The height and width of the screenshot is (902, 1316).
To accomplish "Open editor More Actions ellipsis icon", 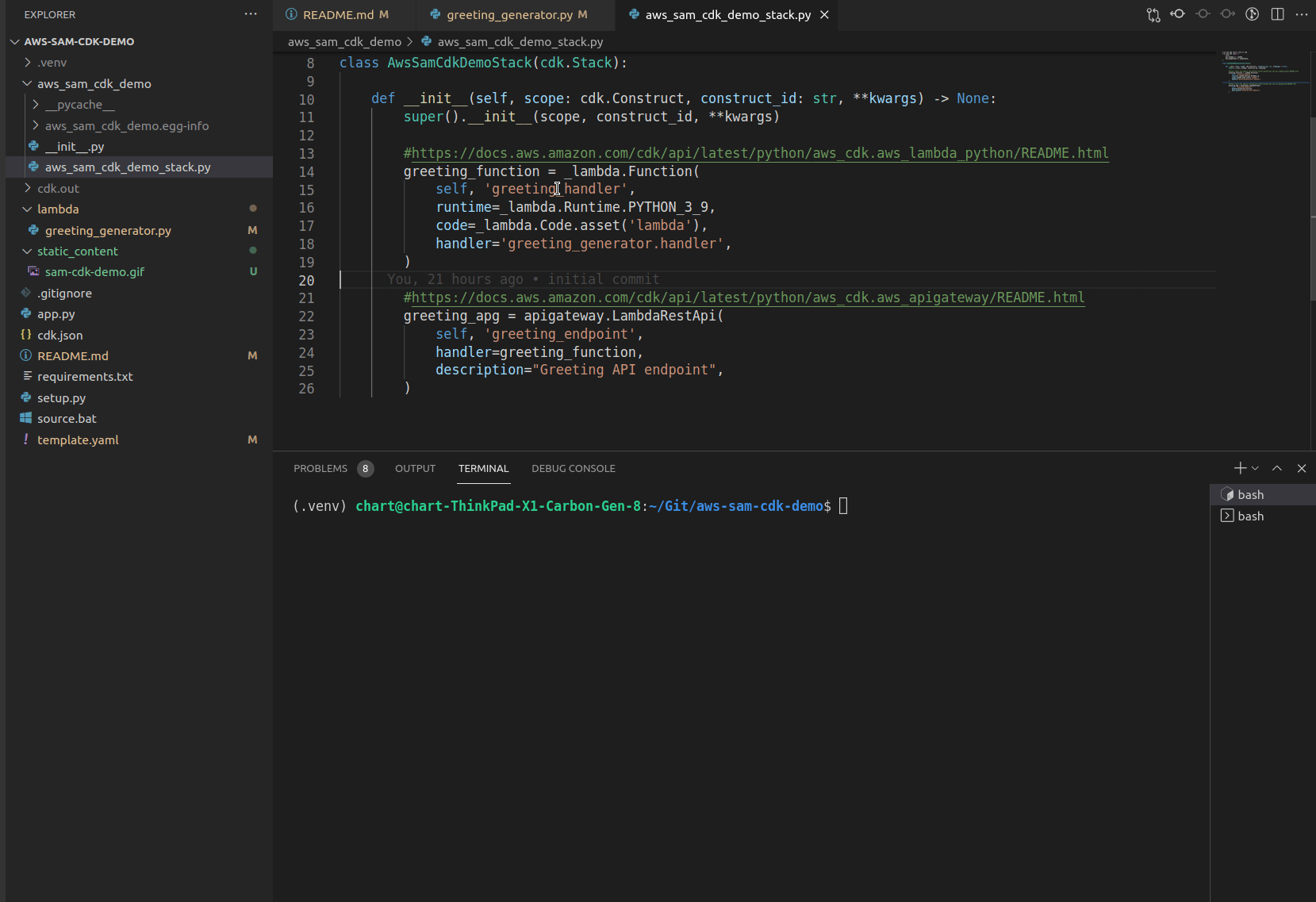I will (x=1302, y=14).
